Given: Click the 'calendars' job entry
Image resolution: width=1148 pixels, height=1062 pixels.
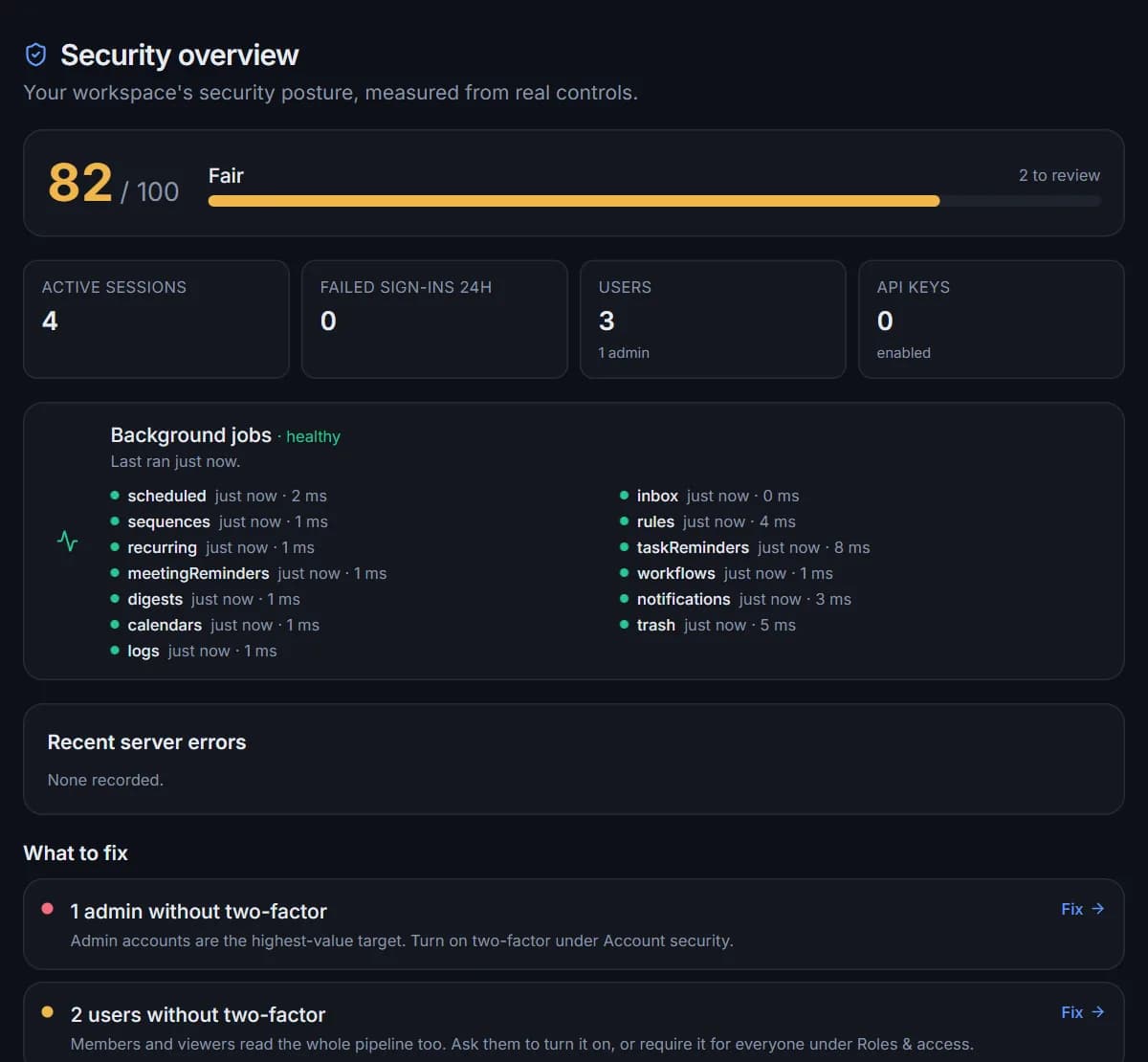Looking at the screenshot, I should pyautogui.click(x=215, y=625).
